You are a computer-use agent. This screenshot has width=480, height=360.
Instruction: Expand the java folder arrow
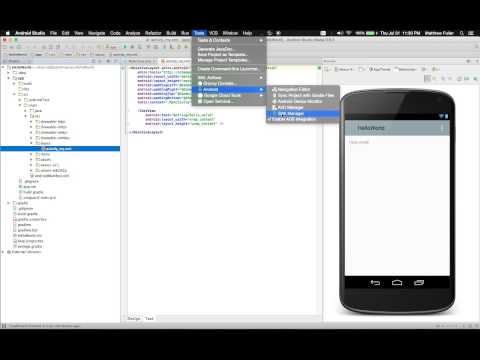pyautogui.click(x=26, y=111)
